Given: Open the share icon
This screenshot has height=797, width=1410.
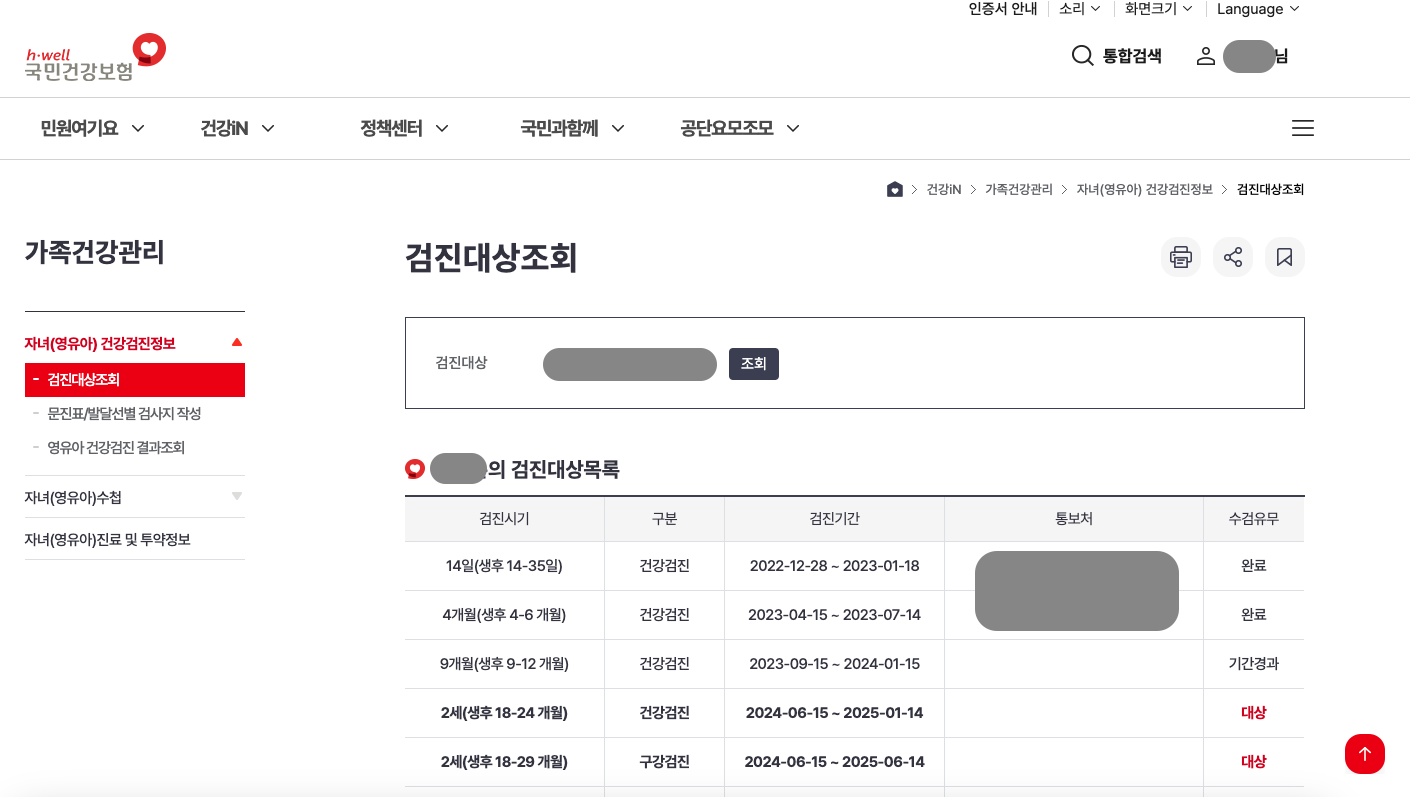Looking at the screenshot, I should coord(1233,257).
